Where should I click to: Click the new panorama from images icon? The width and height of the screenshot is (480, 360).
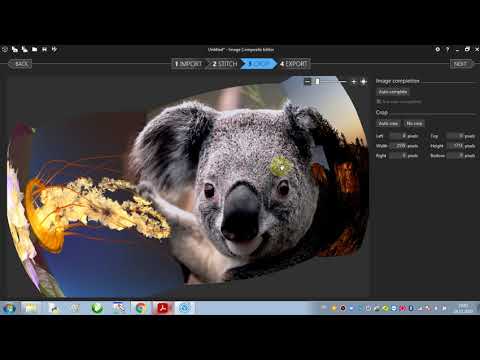(x=15, y=49)
